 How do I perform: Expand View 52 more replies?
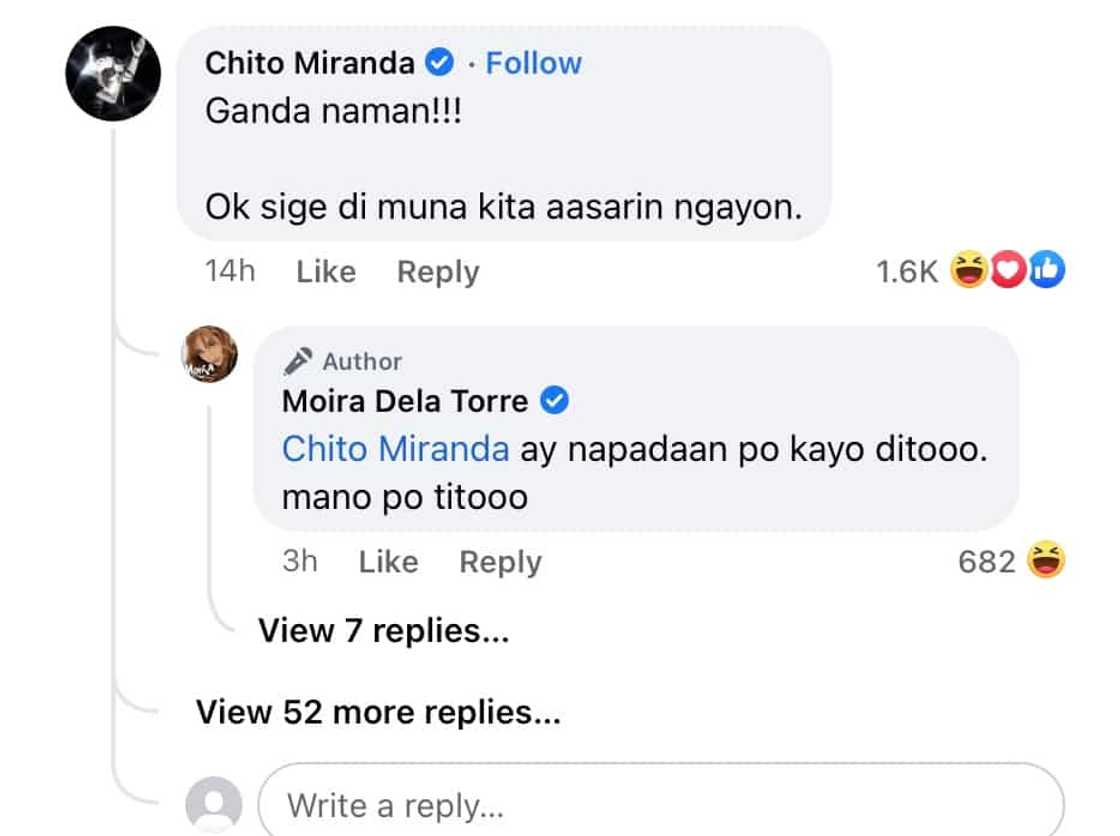[378, 712]
